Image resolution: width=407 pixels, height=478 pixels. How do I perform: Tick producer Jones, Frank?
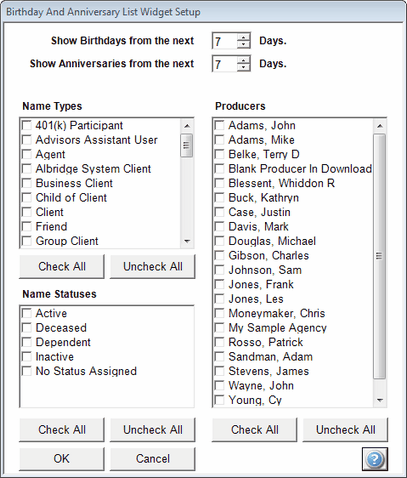click(x=219, y=284)
